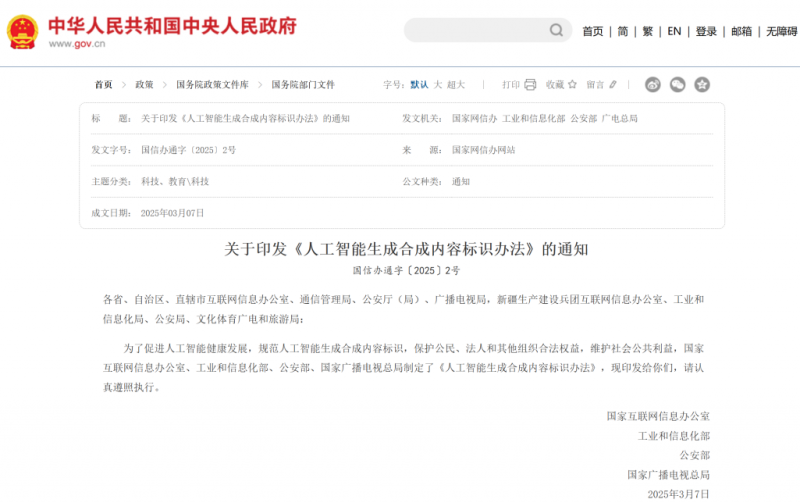Select 默认 font size
800x503 pixels.
[x=419, y=85]
